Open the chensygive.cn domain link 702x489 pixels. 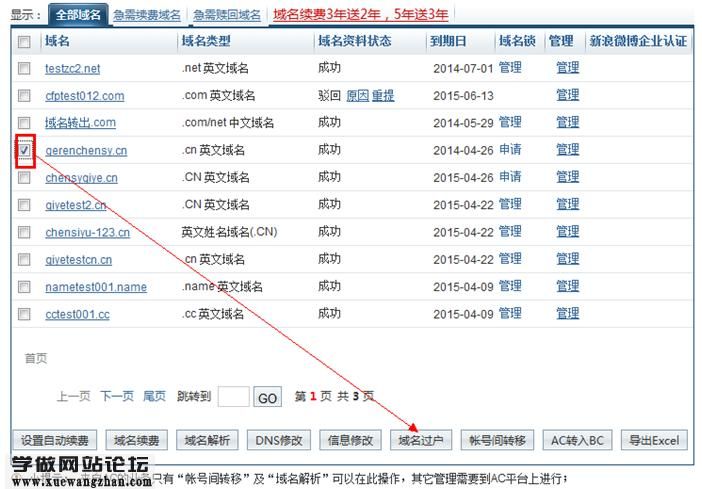tap(81, 178)
